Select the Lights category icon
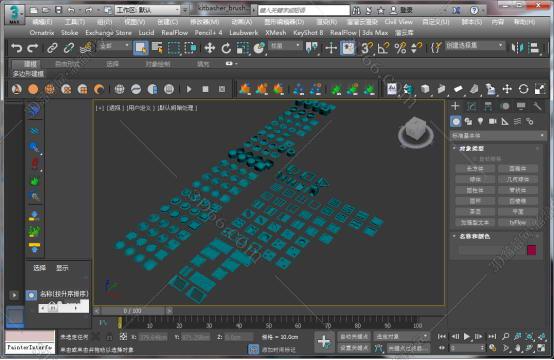The image size is (554, 360). tap(480, 122)
